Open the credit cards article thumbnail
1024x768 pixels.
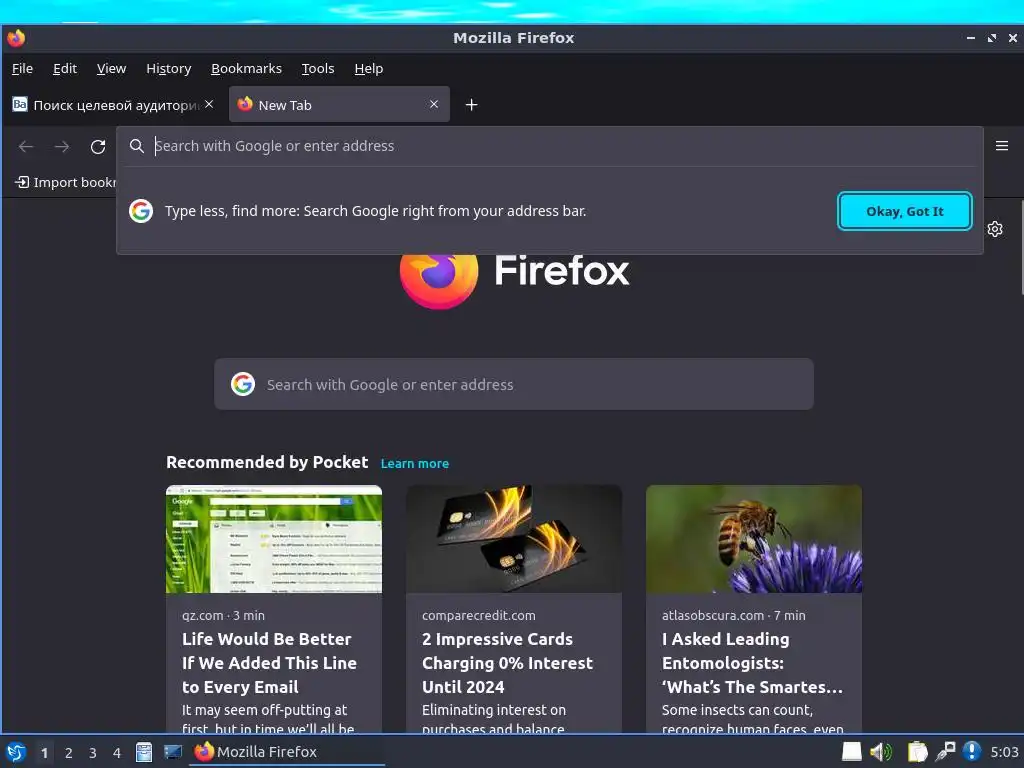point(514,539)
